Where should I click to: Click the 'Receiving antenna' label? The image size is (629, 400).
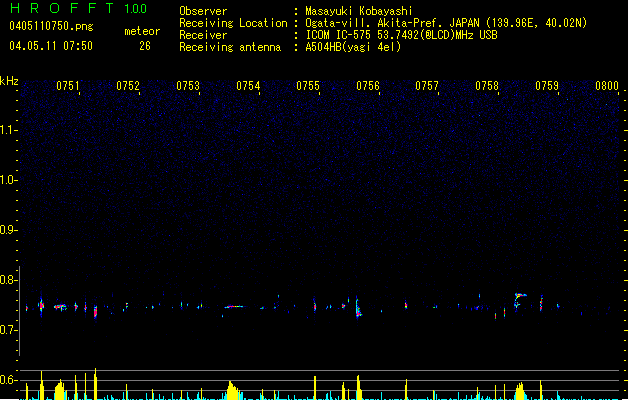pyautogui.click(x=230, y=47)
